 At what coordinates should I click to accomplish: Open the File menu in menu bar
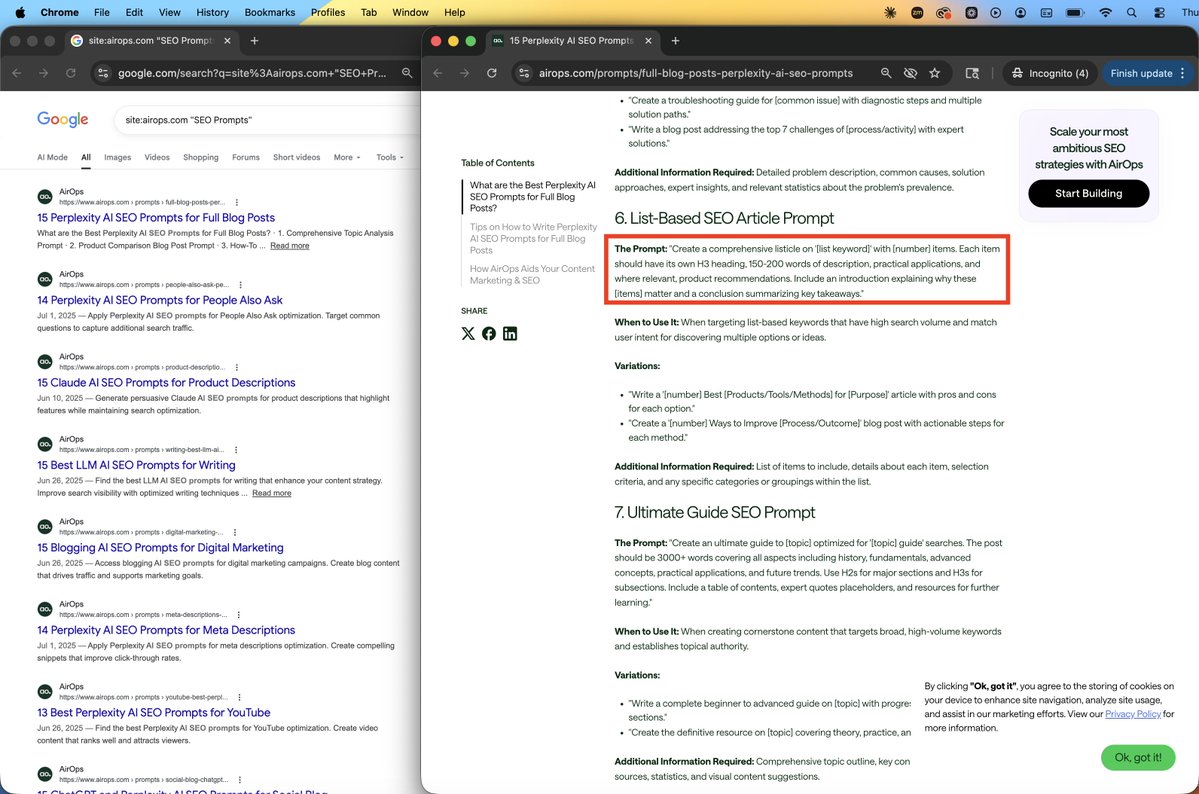102,12
